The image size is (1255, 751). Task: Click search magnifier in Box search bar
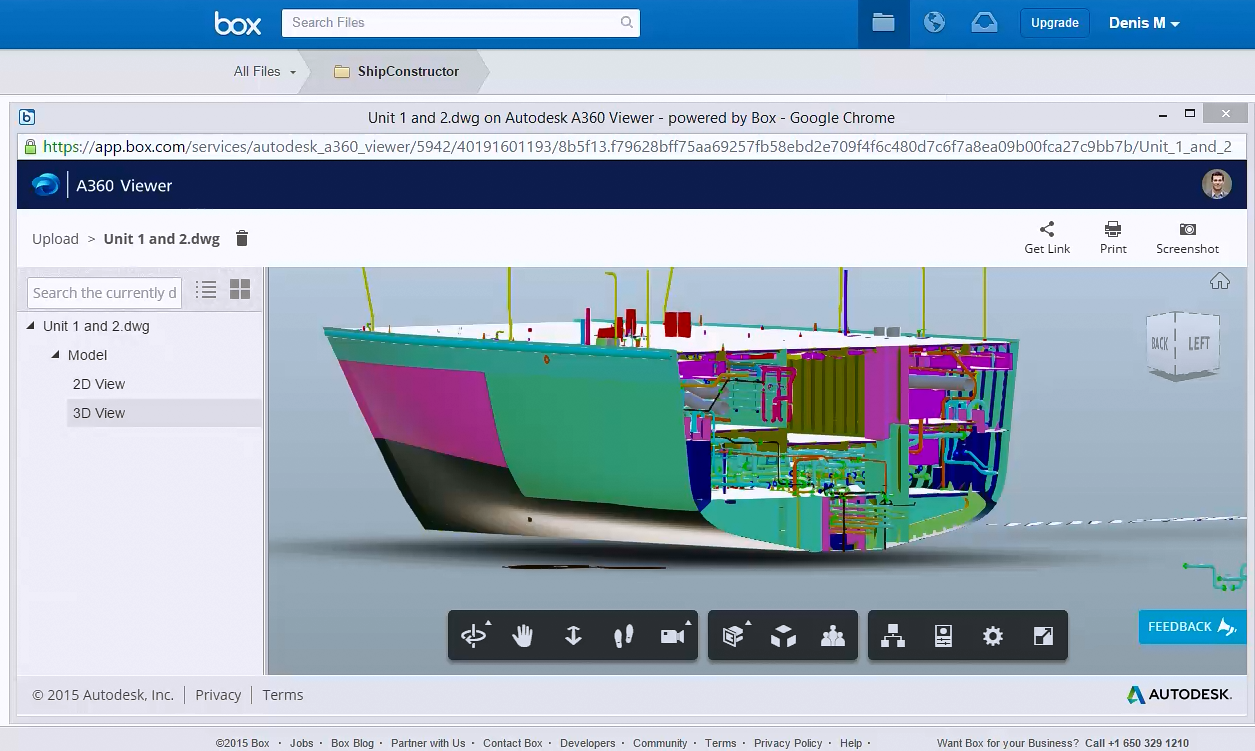coord(627,22)
